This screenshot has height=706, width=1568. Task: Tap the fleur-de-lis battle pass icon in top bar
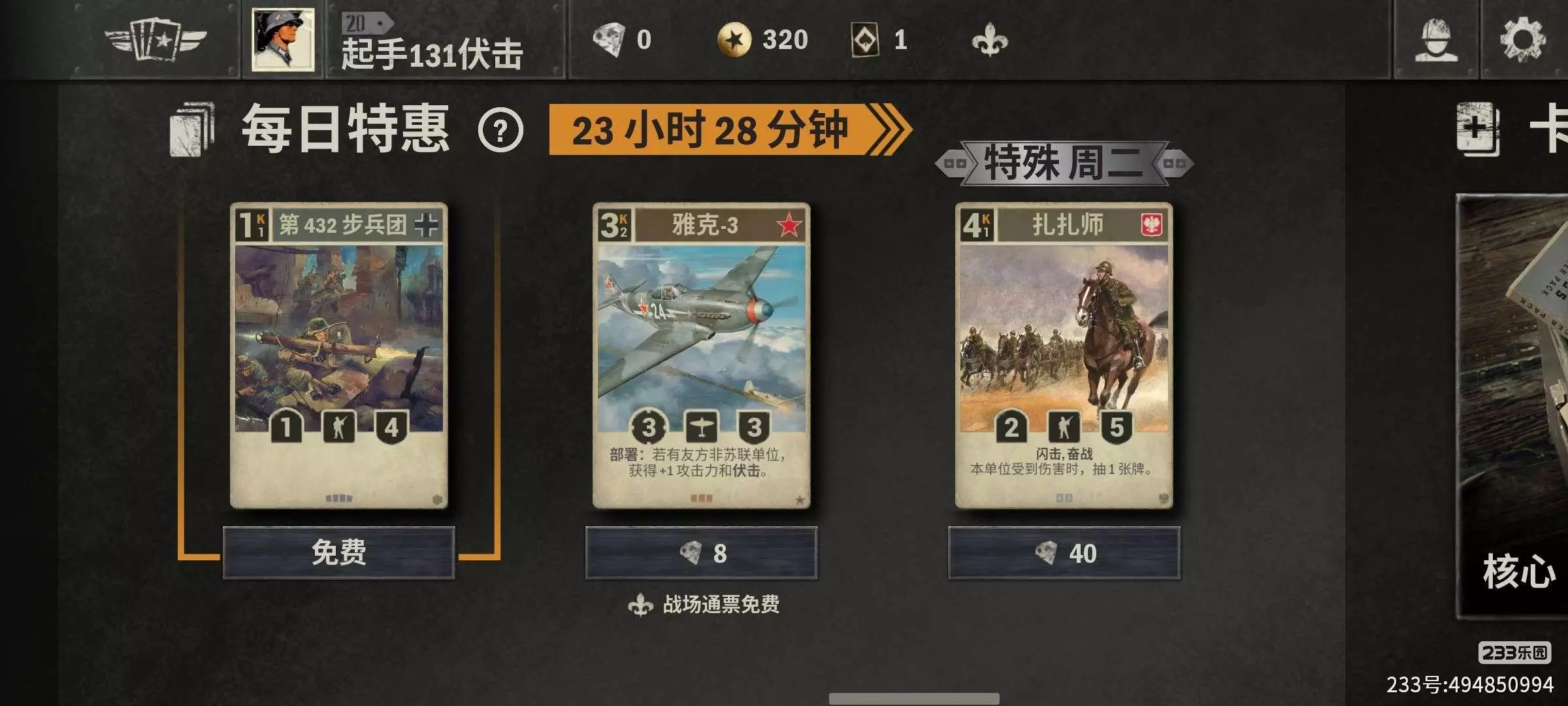click(990, 41)
